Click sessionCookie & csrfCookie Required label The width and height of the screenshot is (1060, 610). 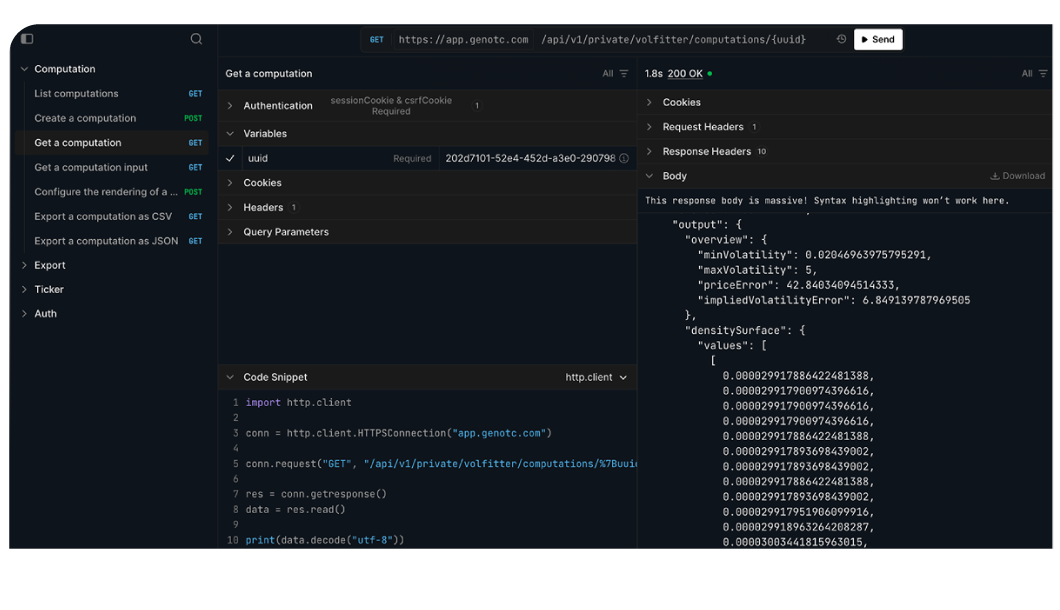point(391,105)
